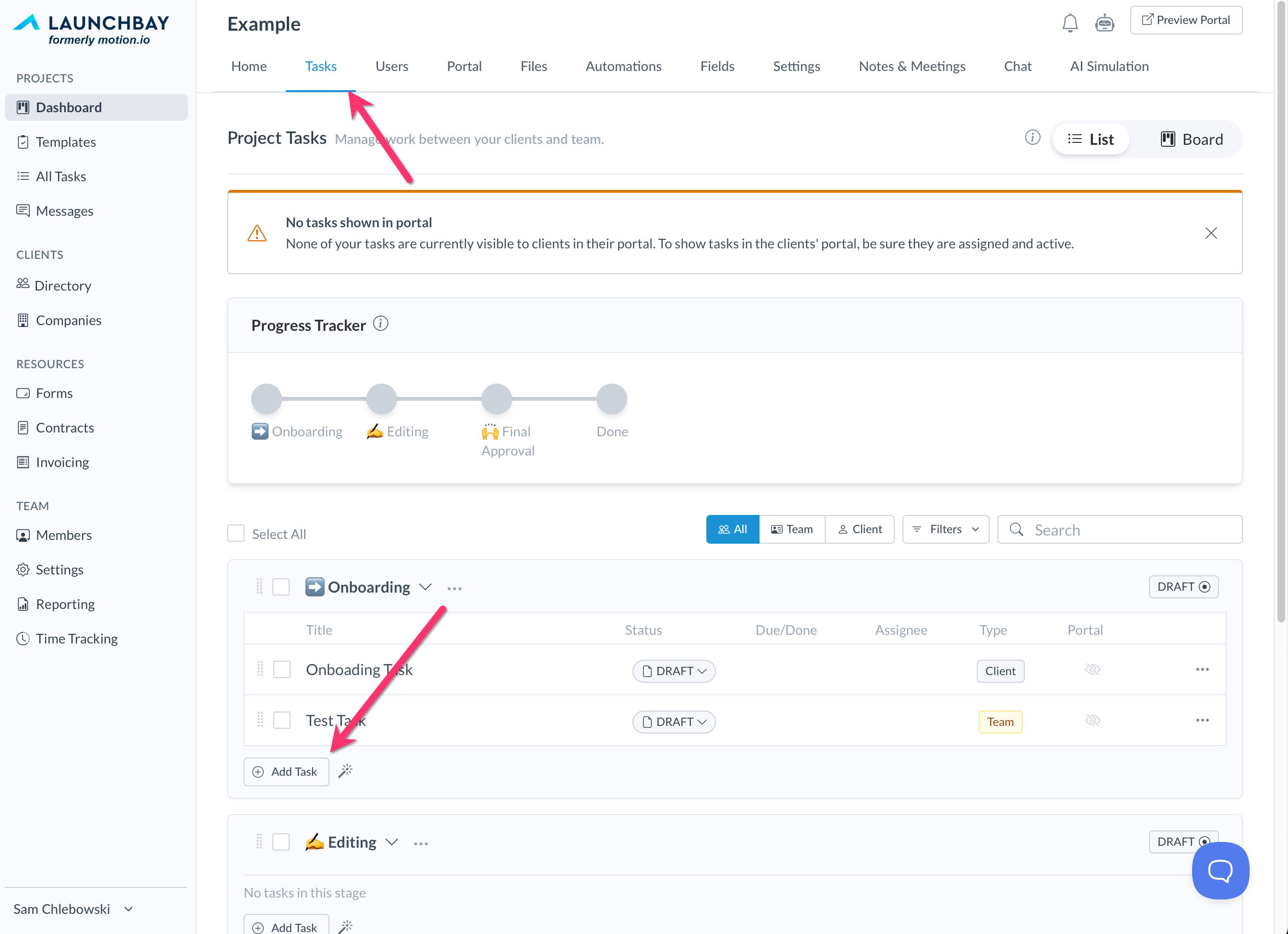Click Project Tasks info icon near List
This screenshot has width=1288, height=934.
tap(1032, 138)
